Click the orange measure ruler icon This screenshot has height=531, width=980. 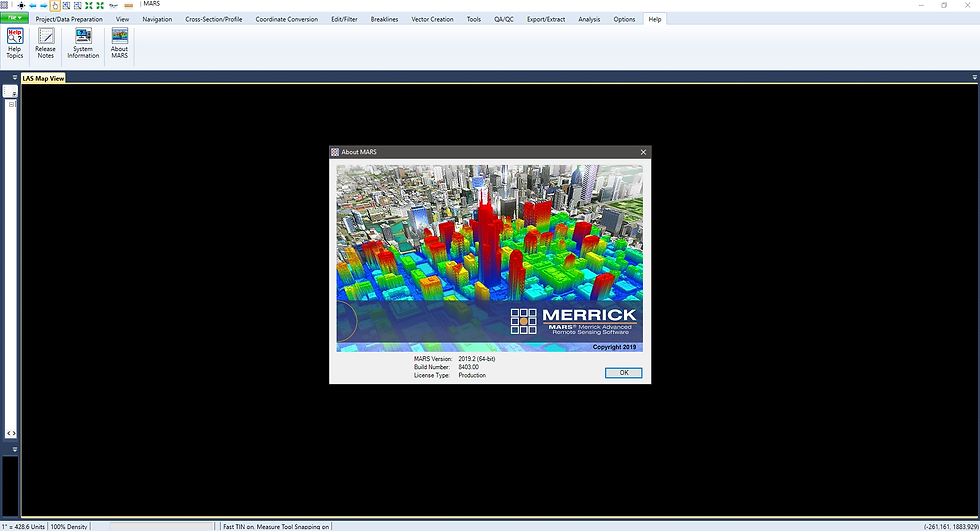click(129, 6)
